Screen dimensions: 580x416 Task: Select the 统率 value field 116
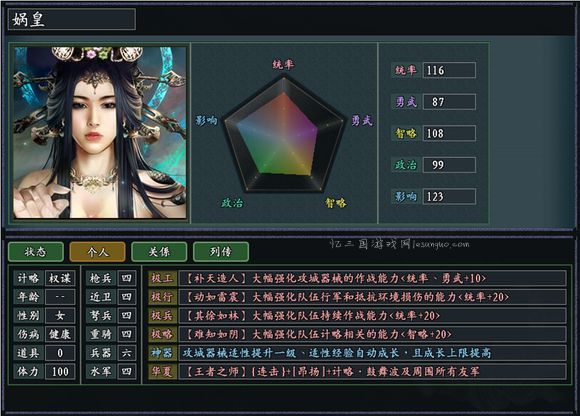449,70
